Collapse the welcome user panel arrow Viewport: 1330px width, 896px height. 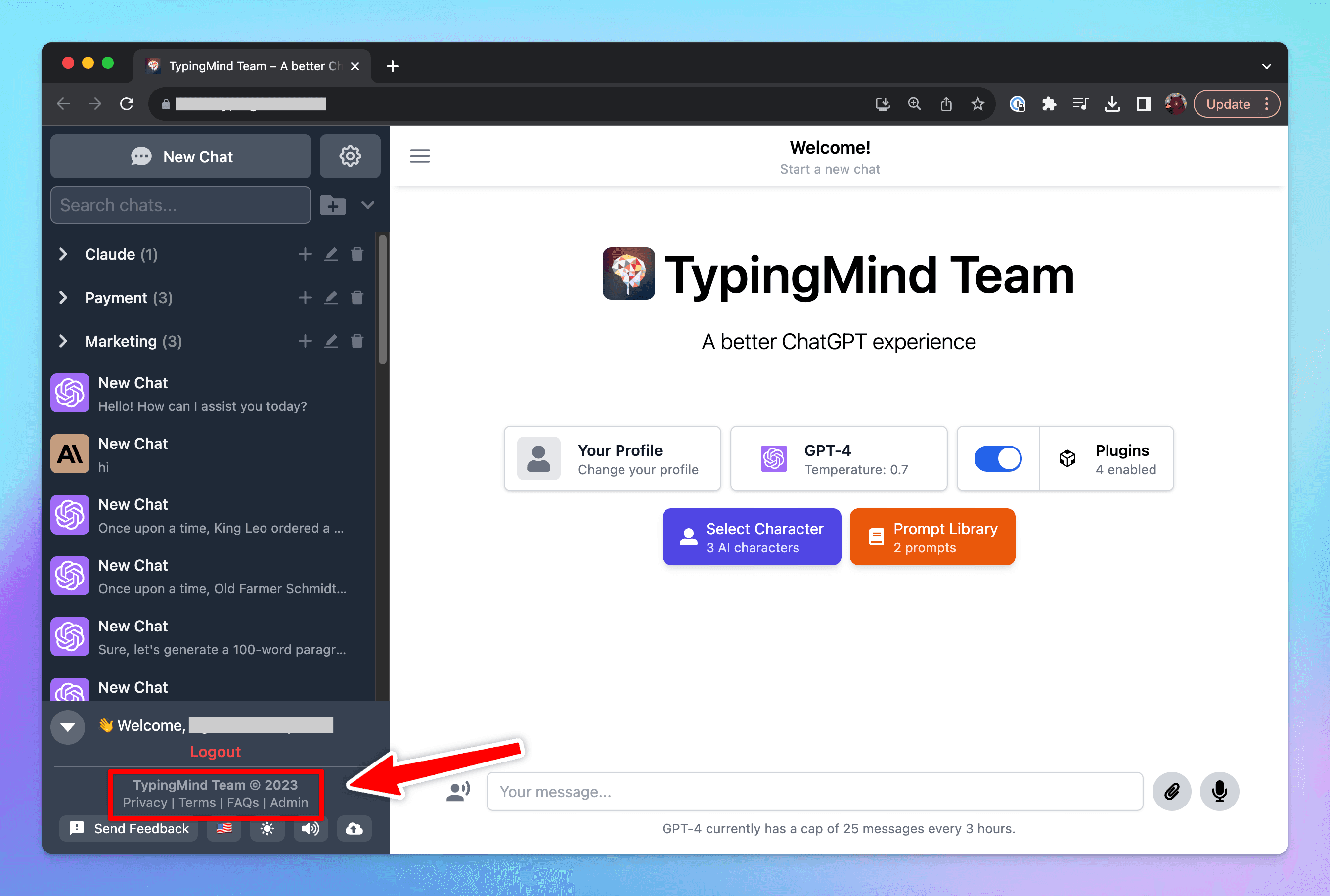68,727
